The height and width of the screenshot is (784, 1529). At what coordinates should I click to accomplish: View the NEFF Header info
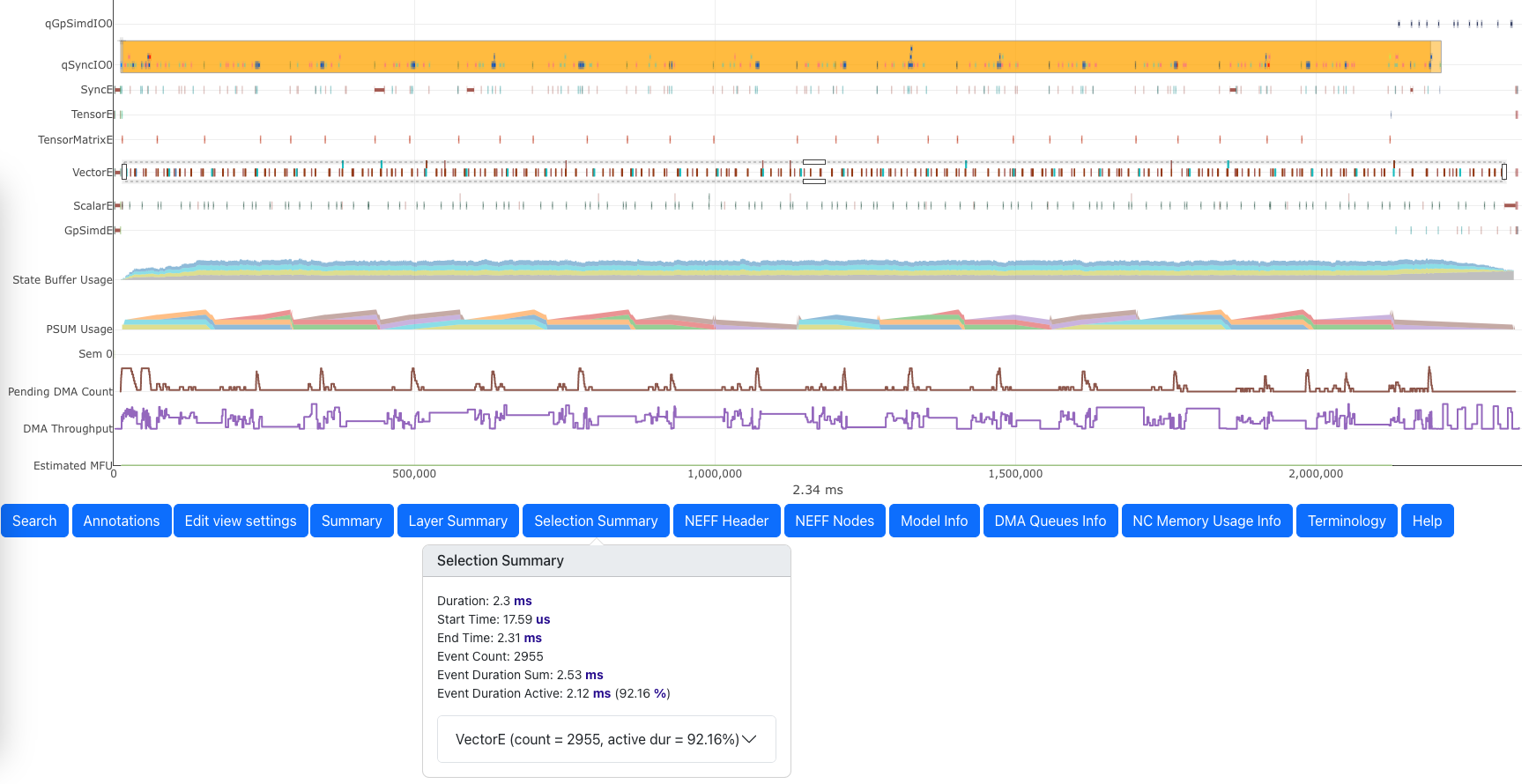726,521
